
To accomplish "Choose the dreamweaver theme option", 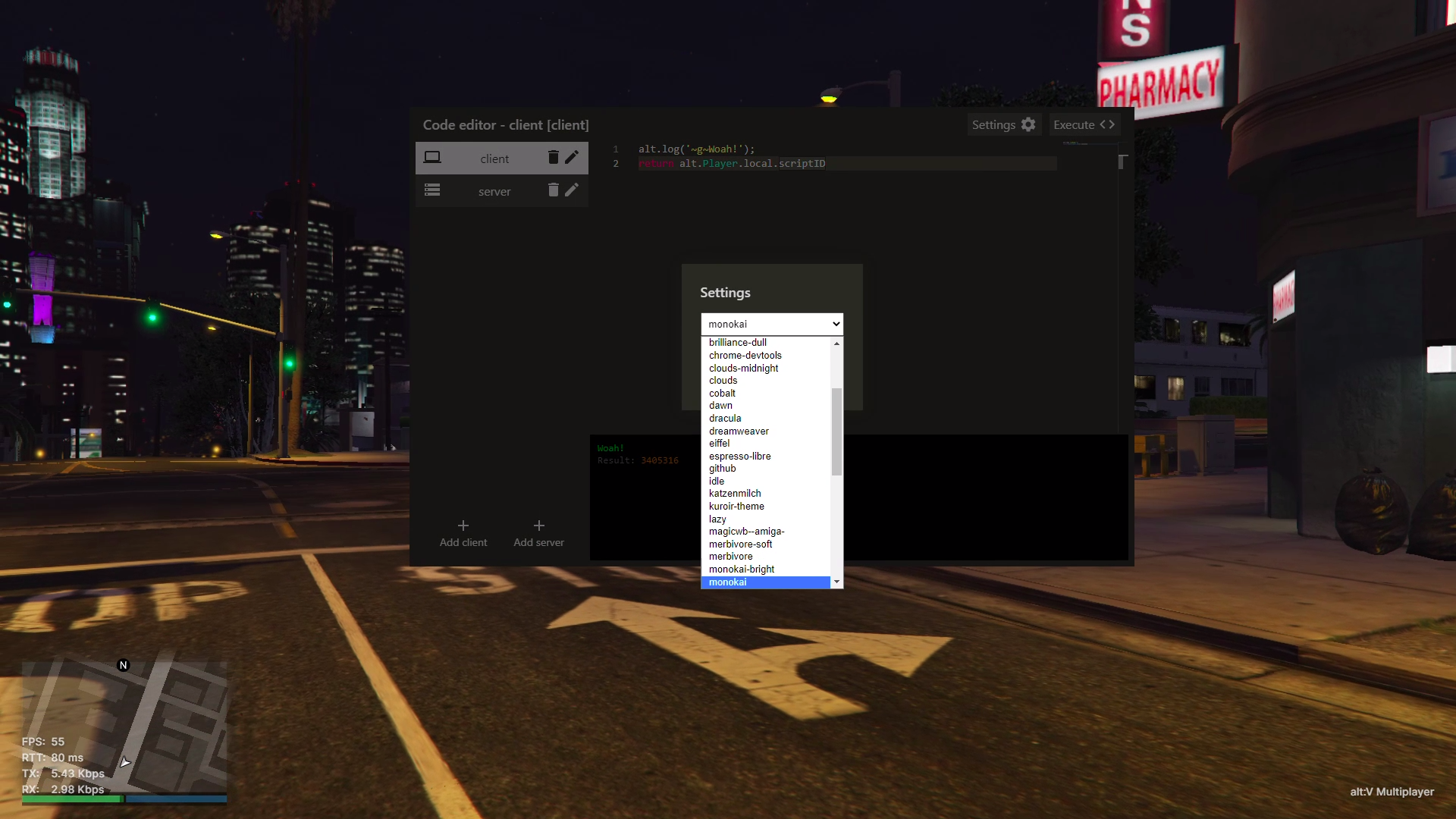I will pos(739,431).
